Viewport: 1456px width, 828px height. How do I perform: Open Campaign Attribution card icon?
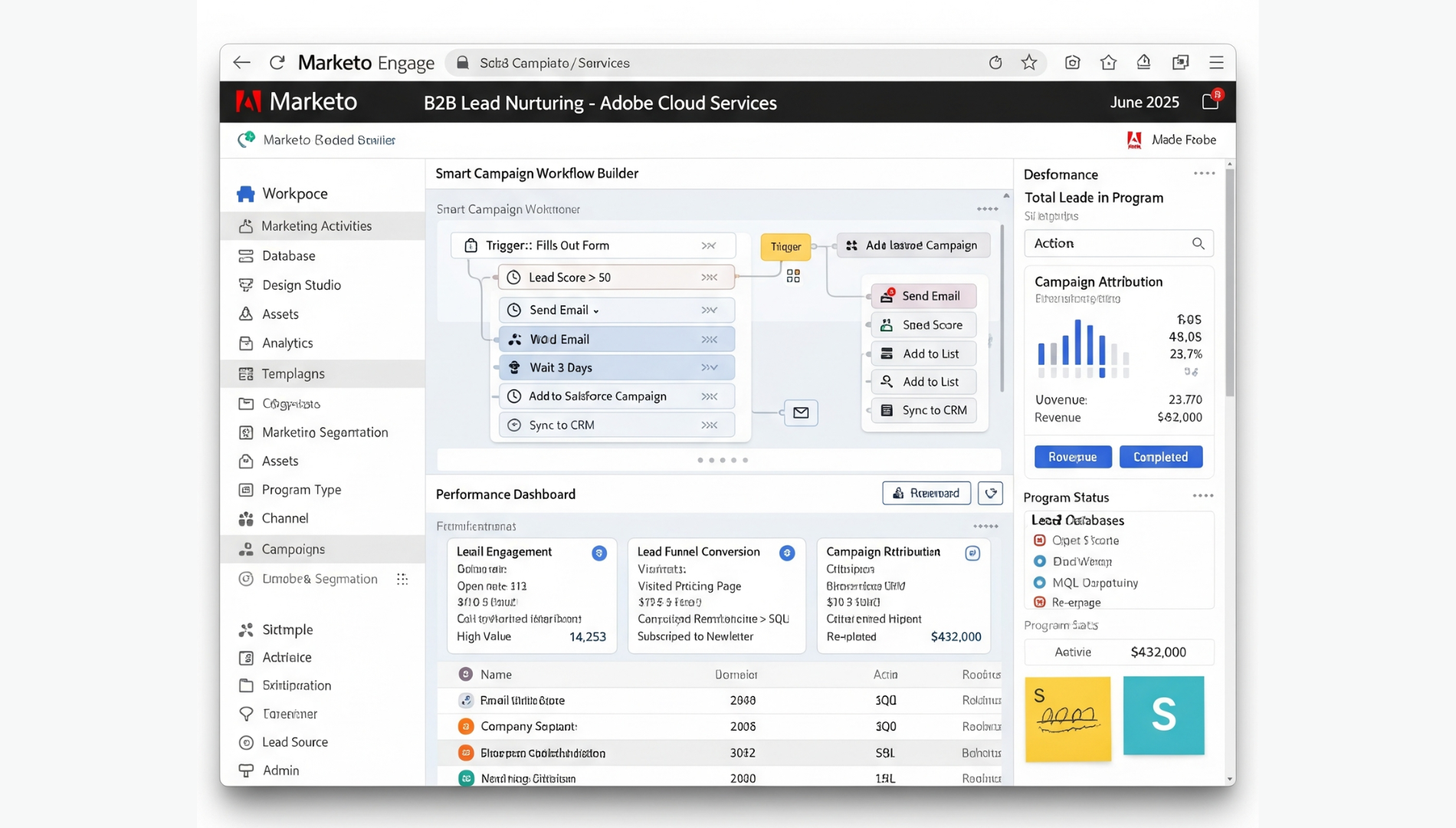tap(972, 553)
